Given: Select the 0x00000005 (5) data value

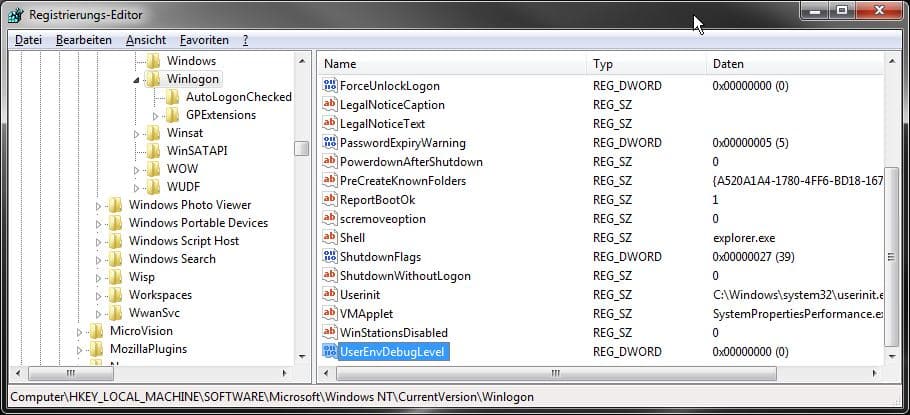Looking at the screenshot, I should 750,143.
